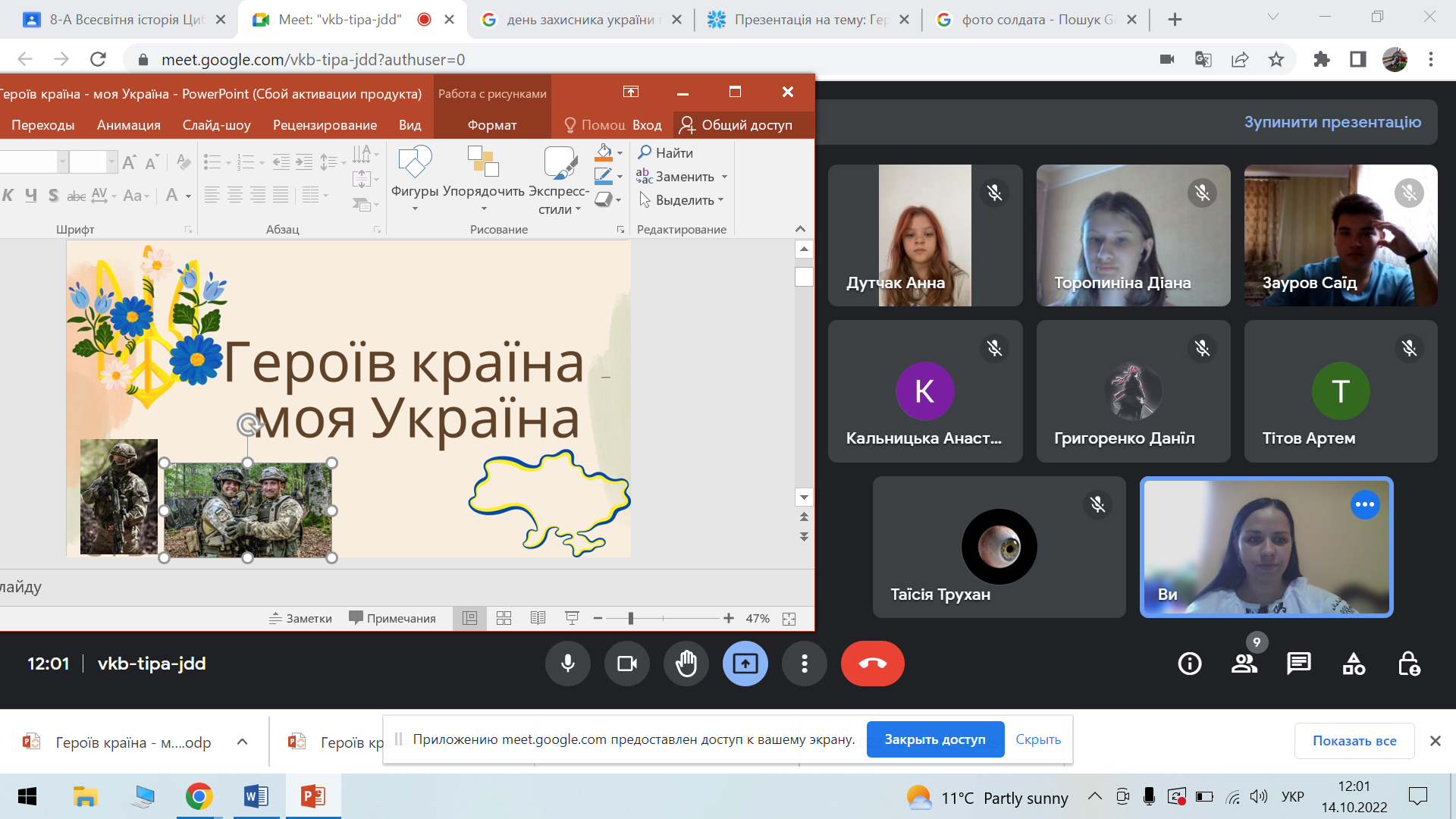Open the Meet chat panel icon
Viewport: 1456px width, 819px height.
pos(1298,664)
